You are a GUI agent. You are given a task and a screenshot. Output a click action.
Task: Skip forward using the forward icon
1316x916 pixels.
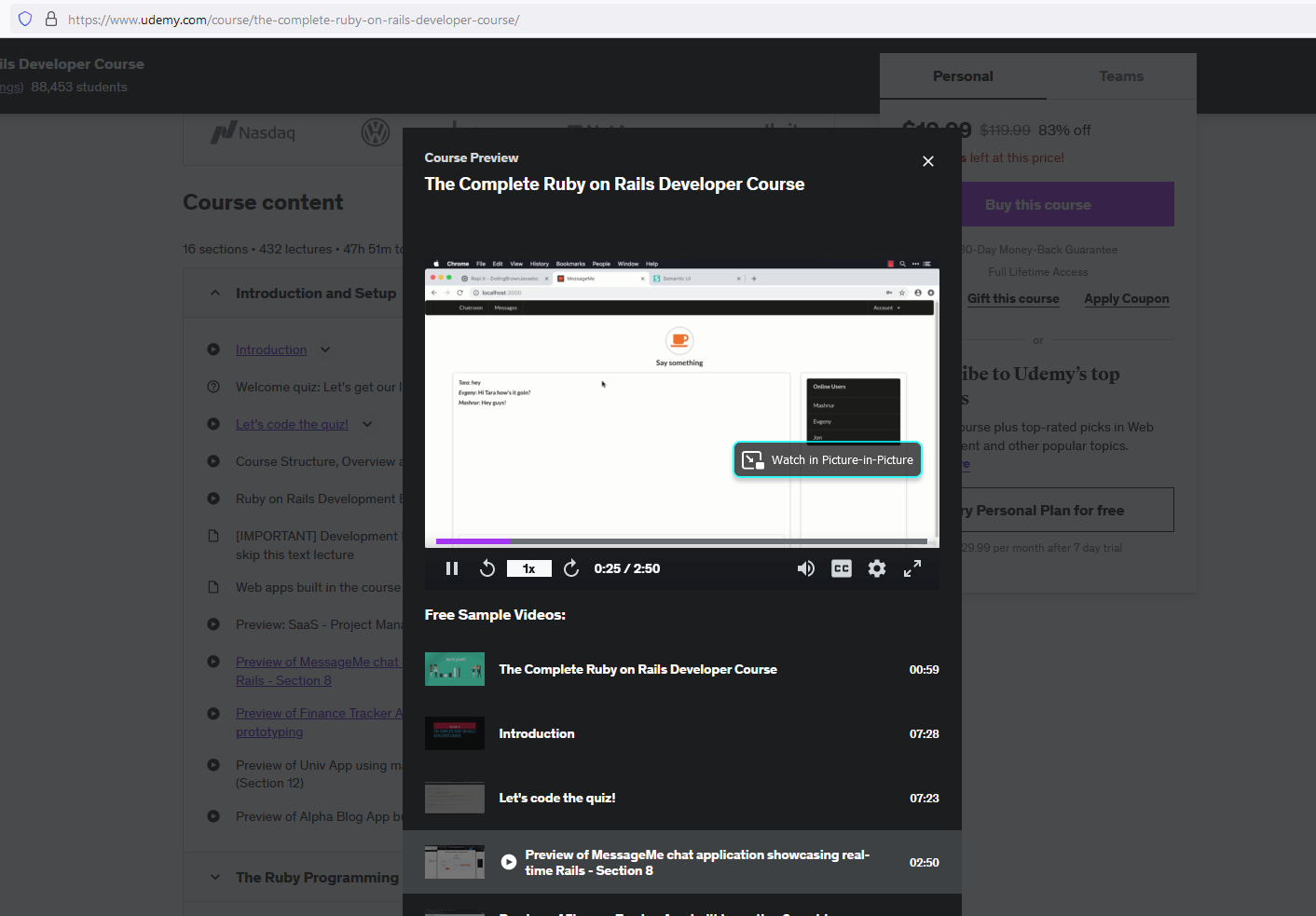point(570,567)
